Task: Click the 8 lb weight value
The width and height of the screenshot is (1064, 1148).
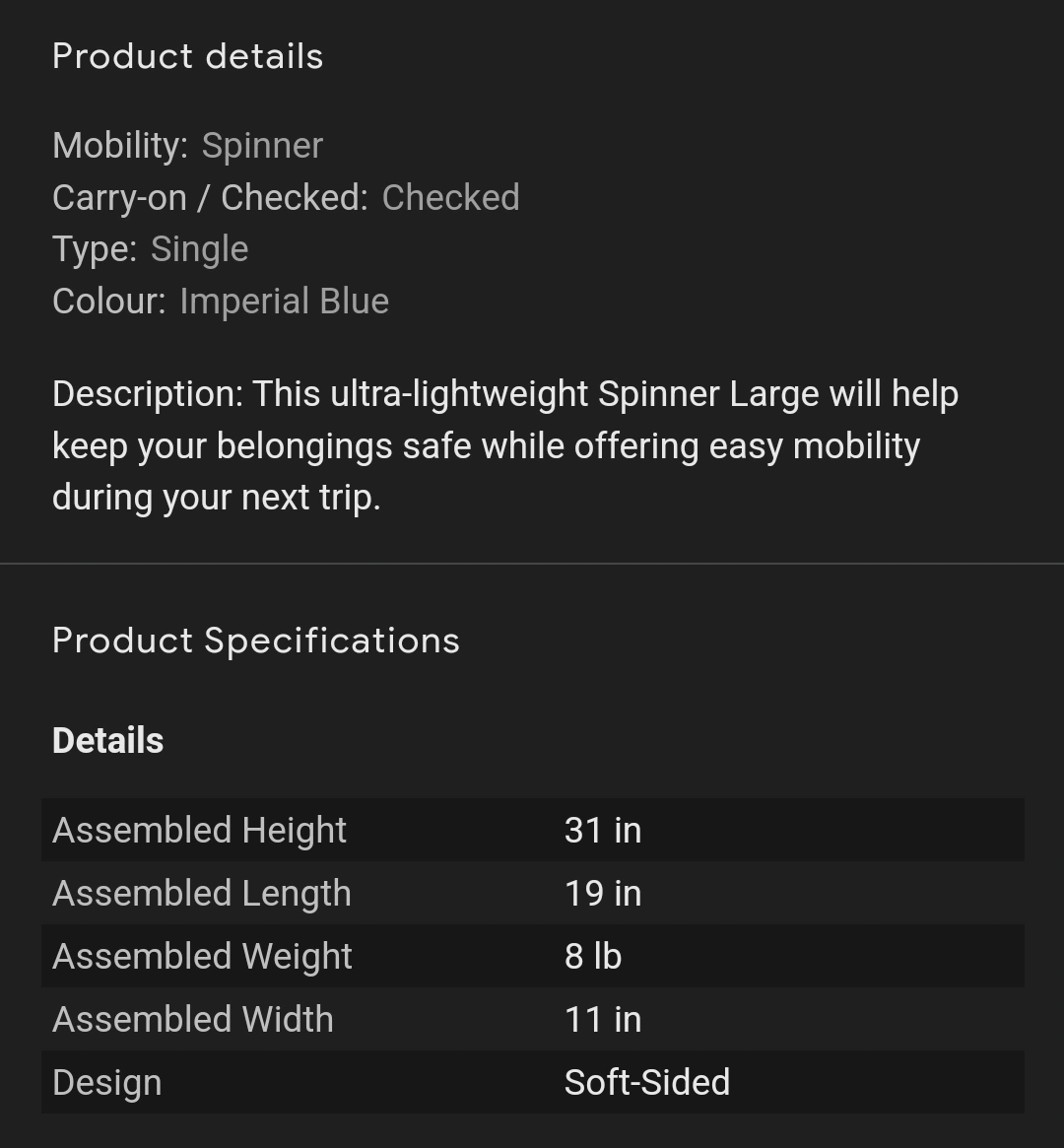Action: pos(592,957)
